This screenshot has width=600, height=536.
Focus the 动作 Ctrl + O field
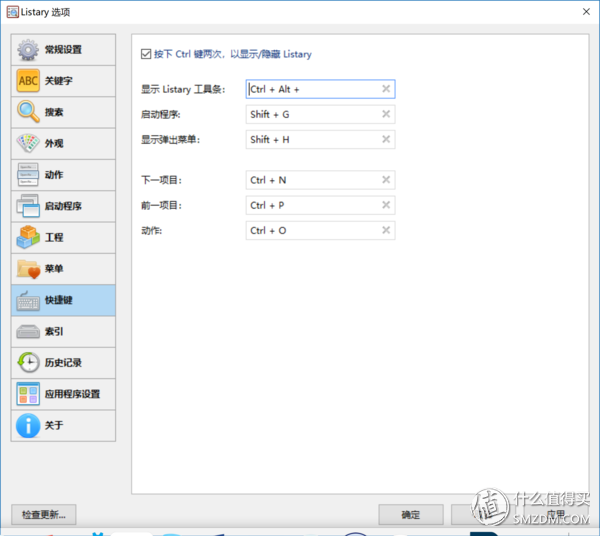click(320, 230)
